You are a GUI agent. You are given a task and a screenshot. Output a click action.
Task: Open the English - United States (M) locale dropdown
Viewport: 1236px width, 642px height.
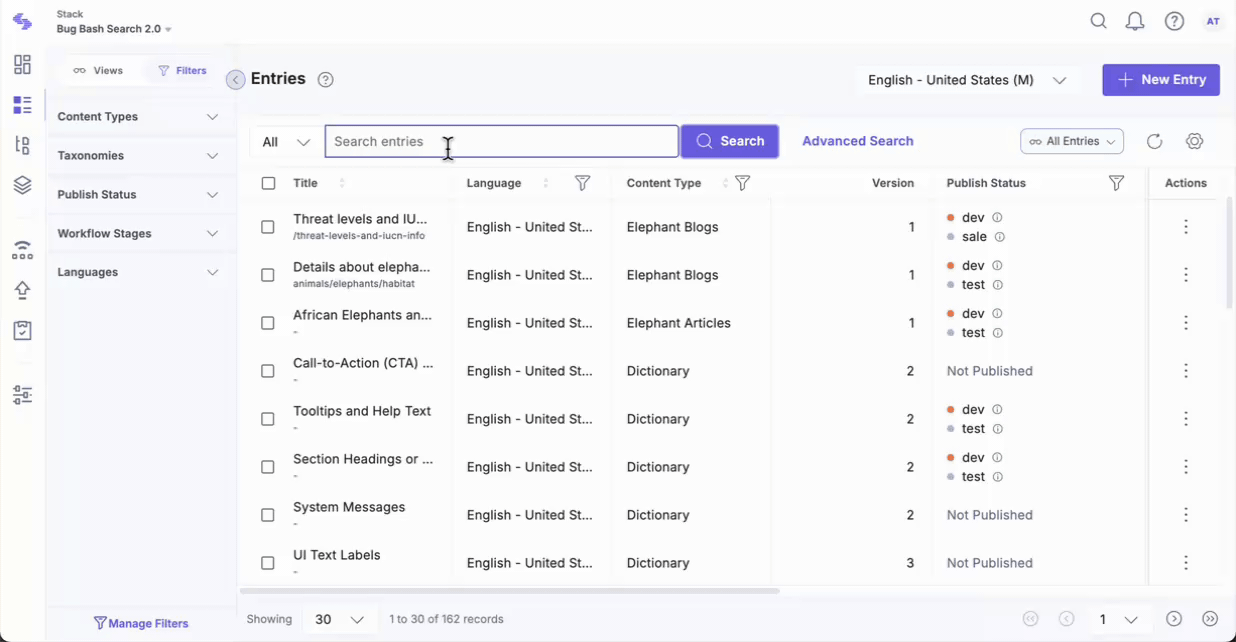click(967, 80)
